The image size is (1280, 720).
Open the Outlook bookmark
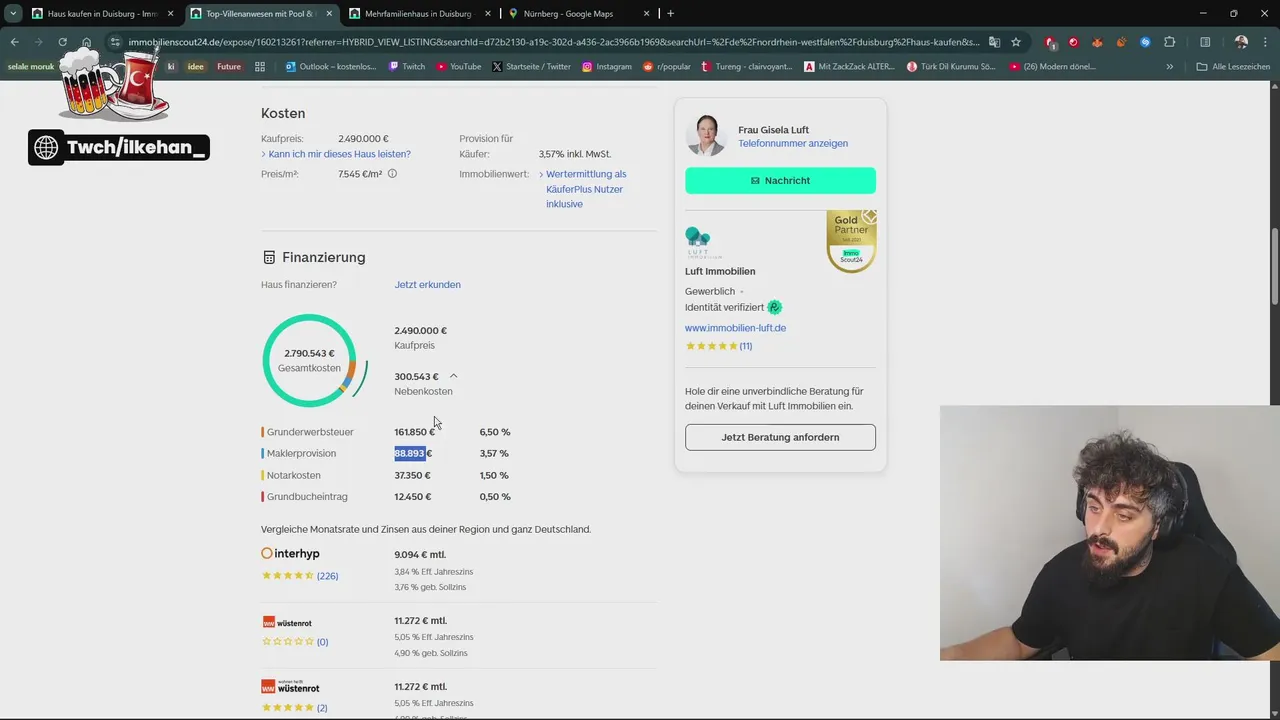click(332, 67)
